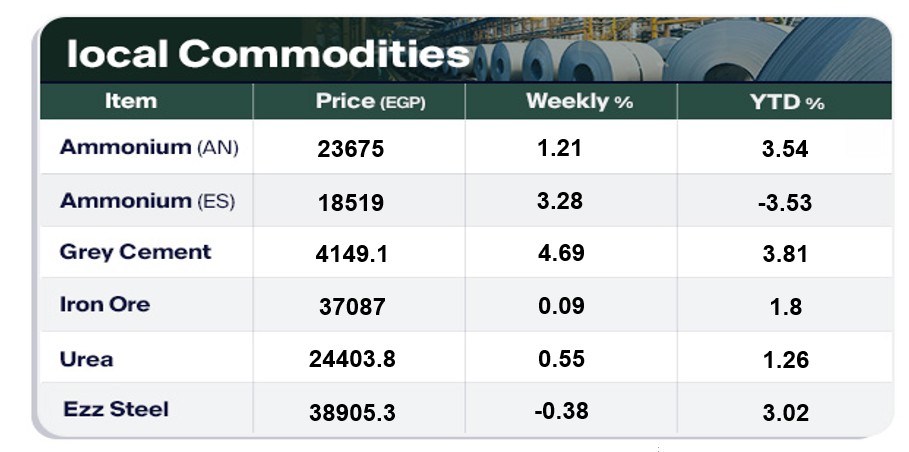Click Urea price 24403.8
The width and height of the screenshot is (909, 452).
tap(351, 359)
